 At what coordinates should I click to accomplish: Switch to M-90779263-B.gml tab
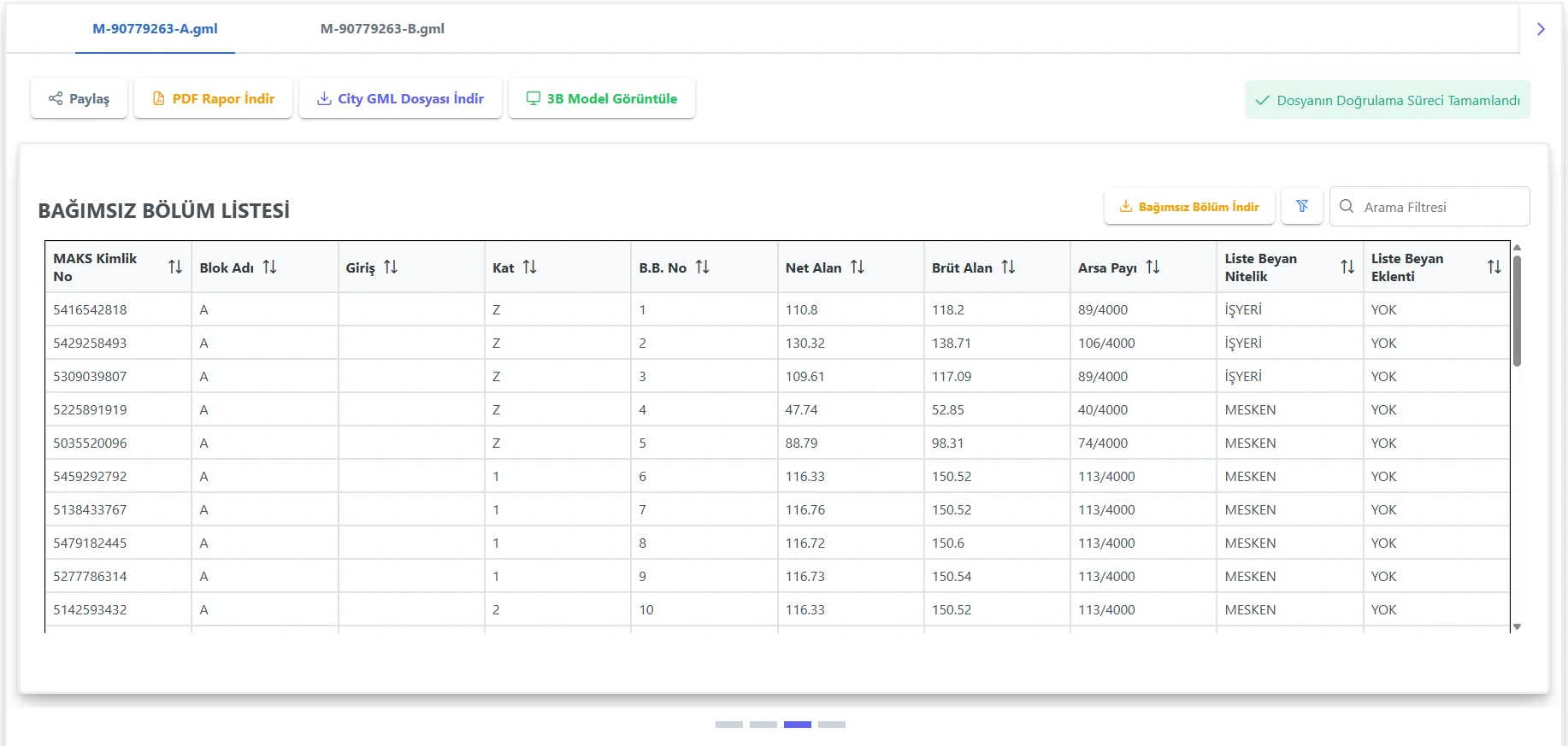[x=382, y=29]
